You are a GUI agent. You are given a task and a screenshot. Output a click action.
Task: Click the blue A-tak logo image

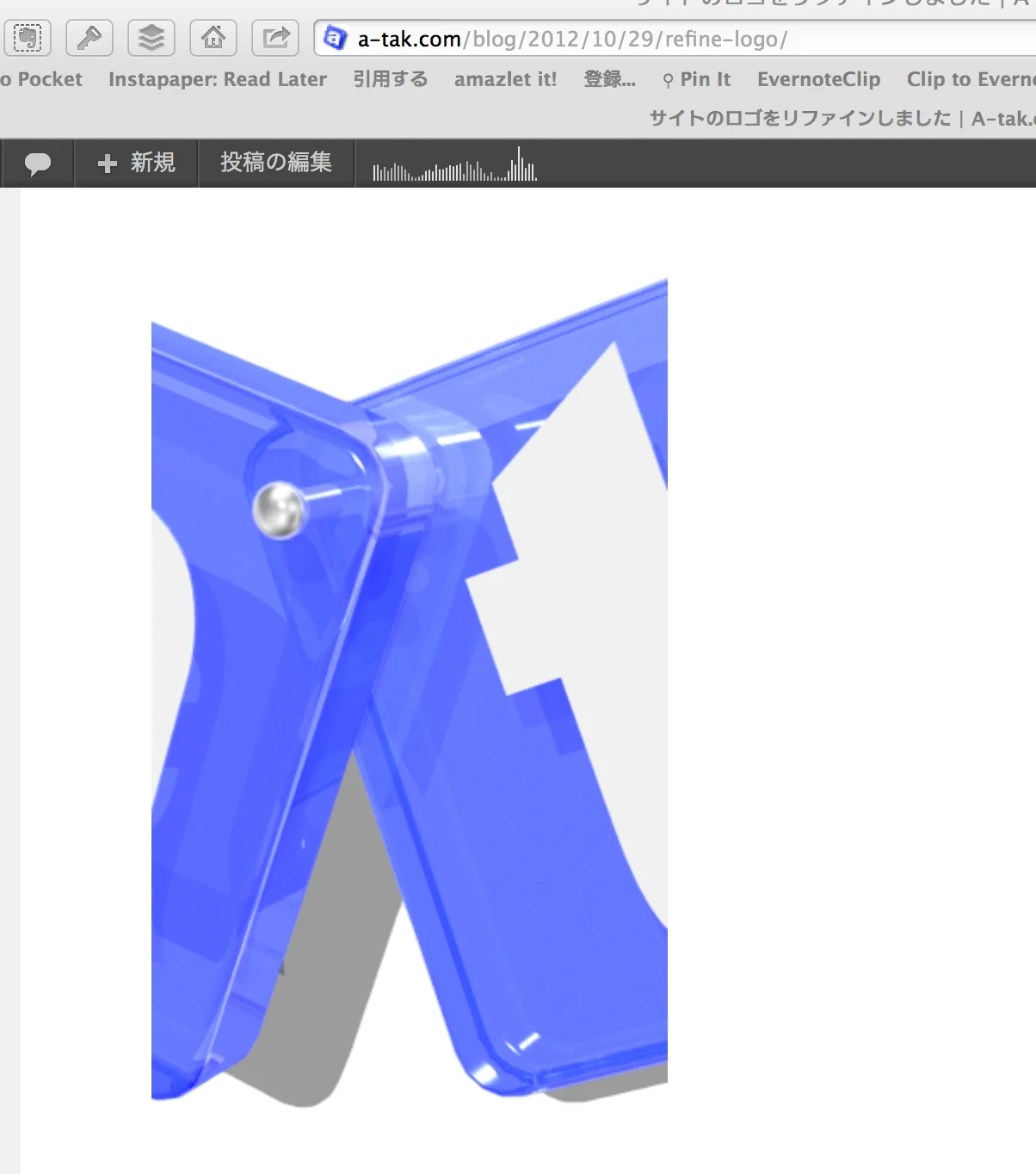410,692
